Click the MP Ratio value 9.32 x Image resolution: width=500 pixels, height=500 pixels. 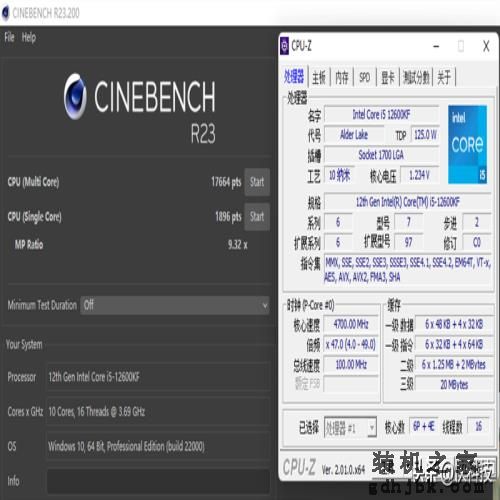pos(238,245)
